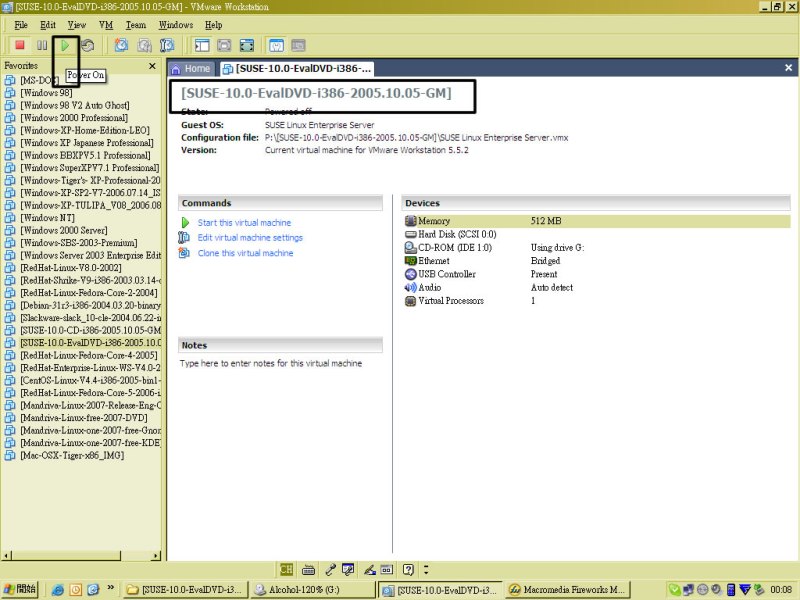Image resolution: width=800 pixels, height=600 pixels.
Task: Click the Suspend toolbar icon
Action: [42, 45]
